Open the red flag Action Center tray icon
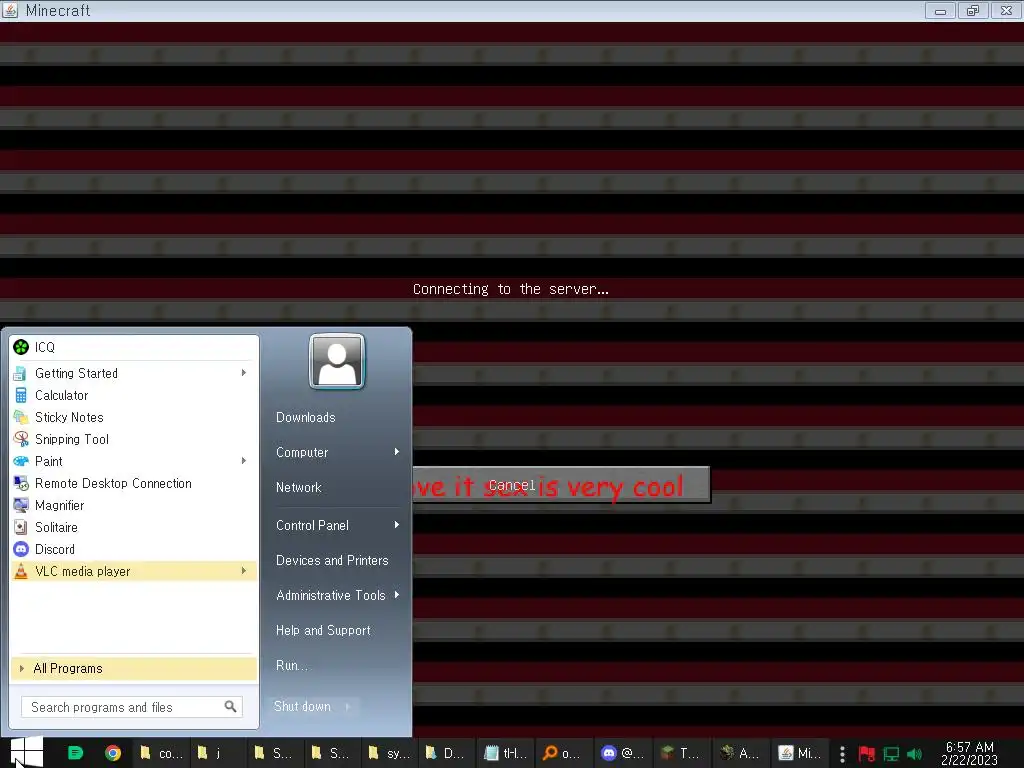Screen dimensions: 1024x768 [867, 754]
